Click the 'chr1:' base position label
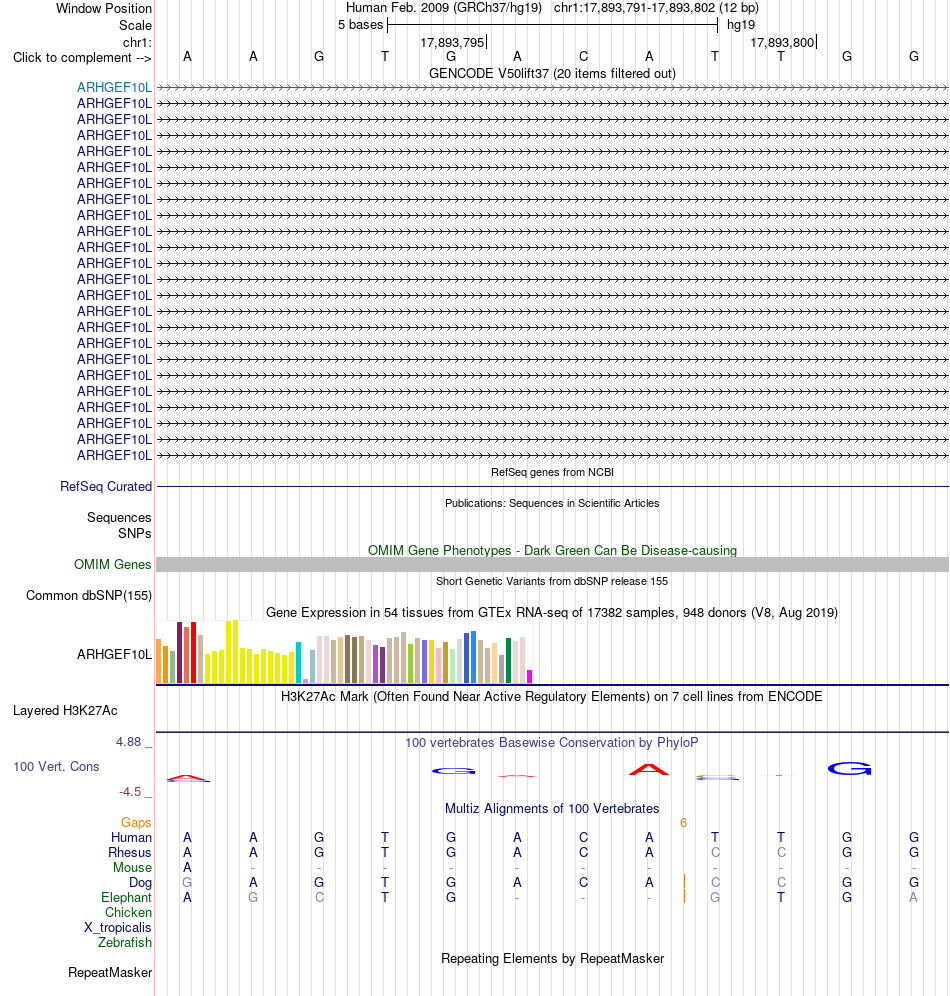The width and height of the screenshot is (950, 996). [x=137, y=43]
